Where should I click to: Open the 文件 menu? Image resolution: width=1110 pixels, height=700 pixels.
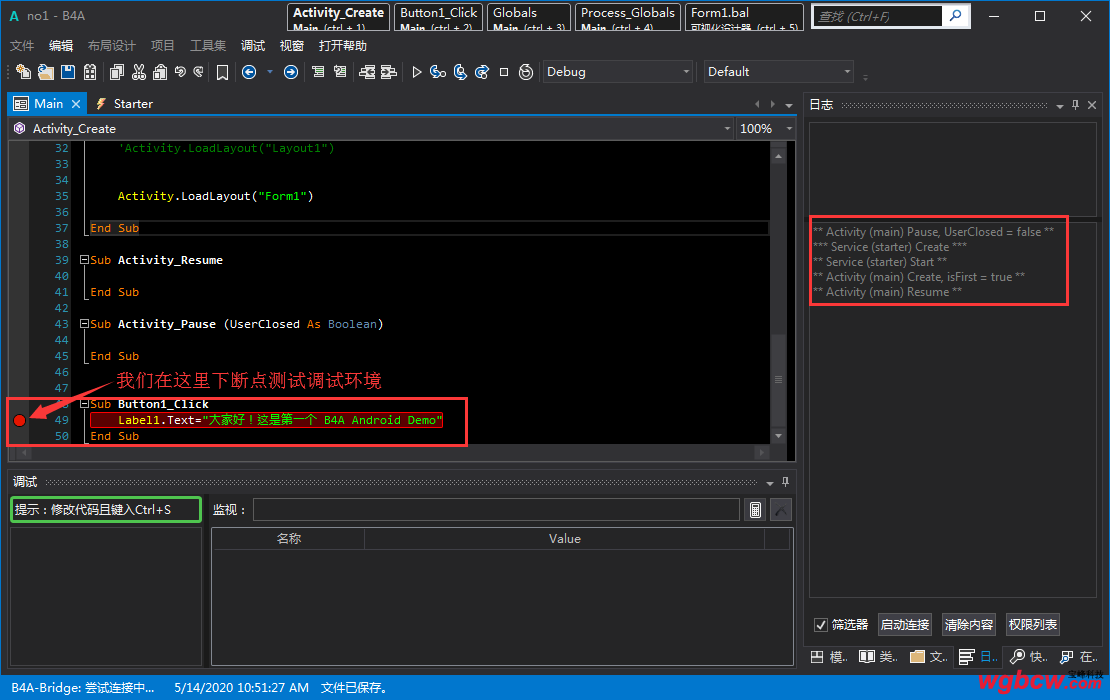click(x=22, y=46)
